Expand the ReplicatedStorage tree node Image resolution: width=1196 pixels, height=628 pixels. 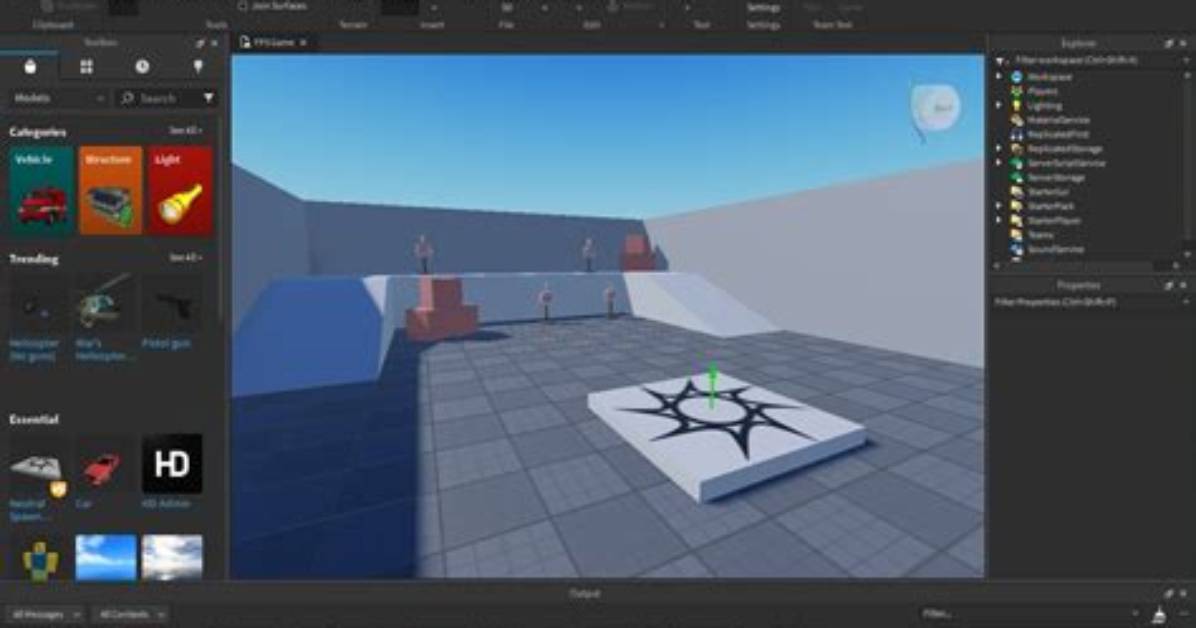[x=998, y=149]
